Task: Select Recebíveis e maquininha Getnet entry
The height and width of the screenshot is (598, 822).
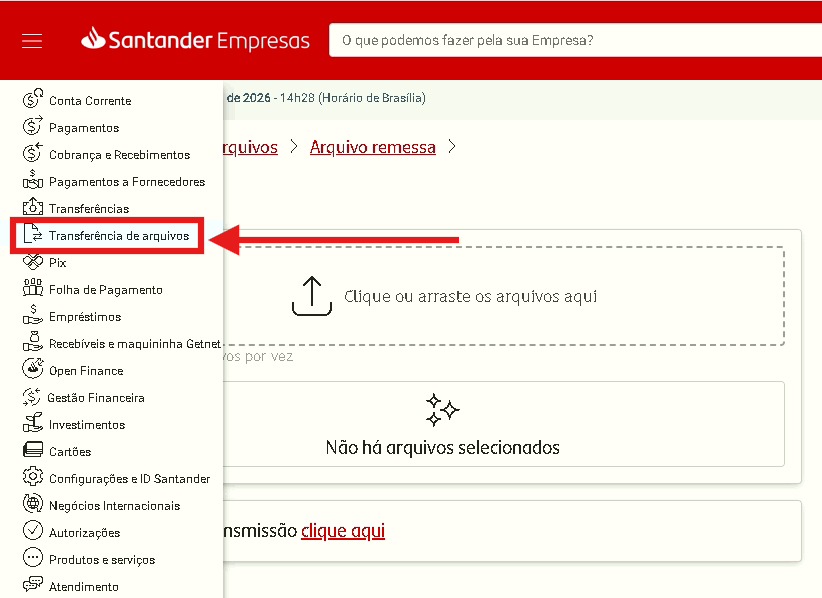Action: click(x=135, y=344)
